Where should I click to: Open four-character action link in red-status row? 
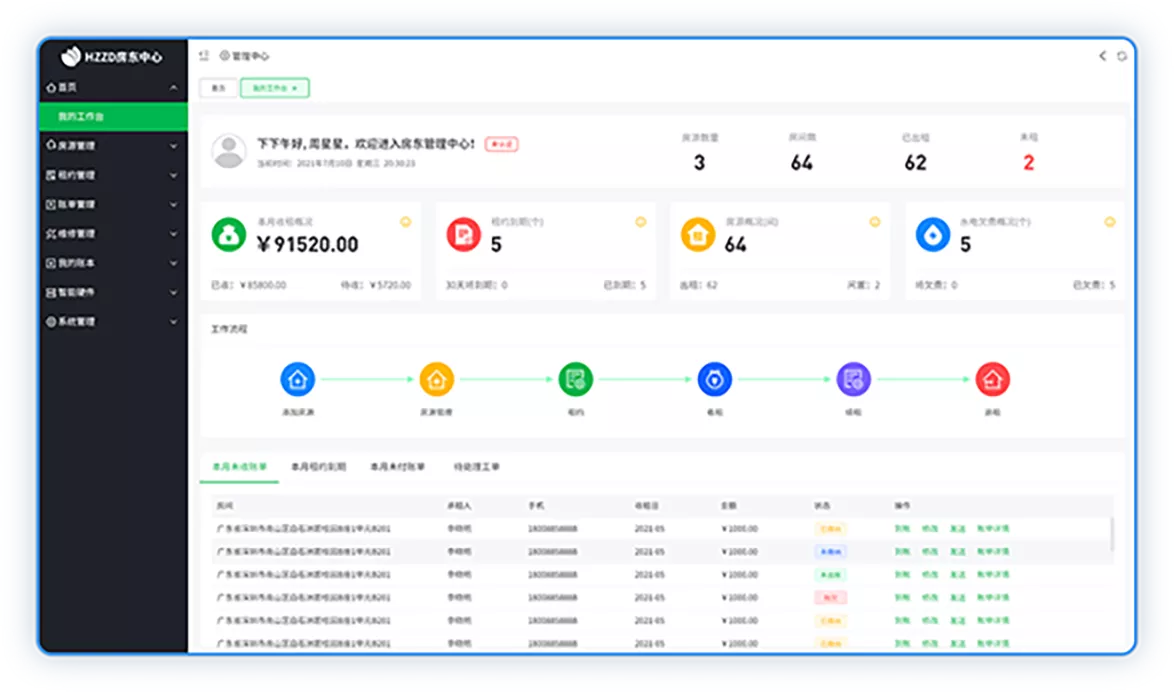click(993, 598)
